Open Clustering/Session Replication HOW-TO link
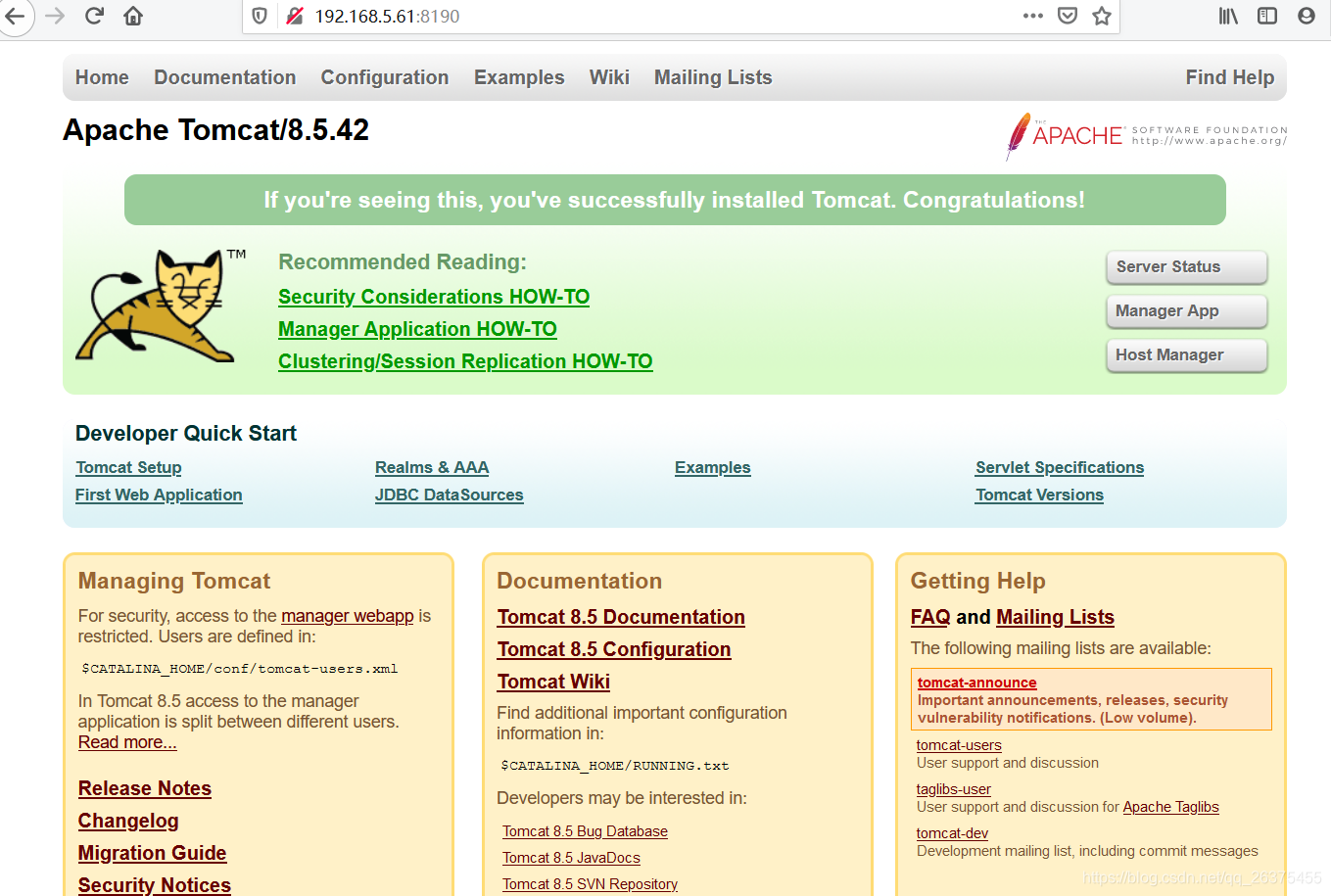The width and height of the screenshot is (1331, 896). [x=465, y=361]
